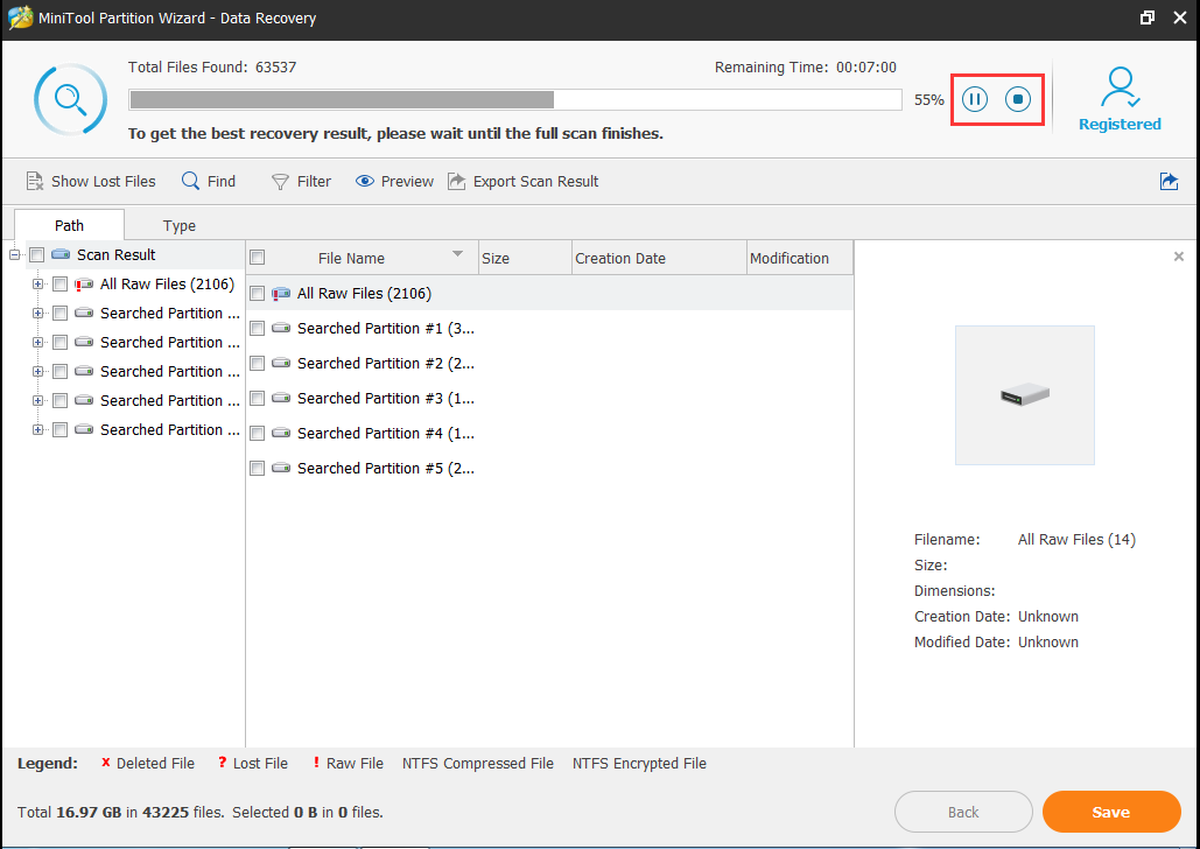Click the orange Save button
Viewport: 1200px width, 849px height.
click(1111, 812)
